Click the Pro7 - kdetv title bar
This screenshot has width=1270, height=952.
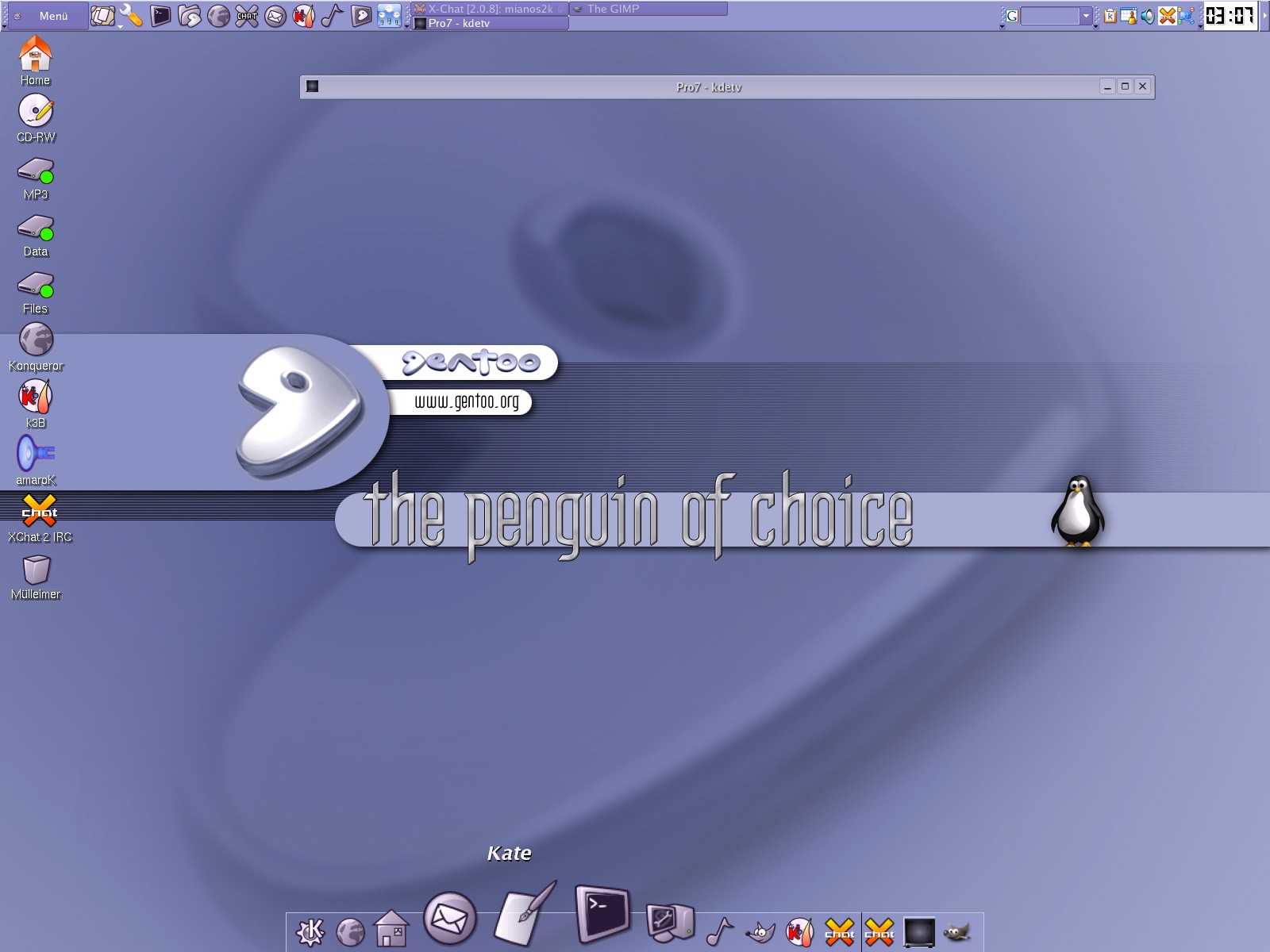(x=708, y=86)
